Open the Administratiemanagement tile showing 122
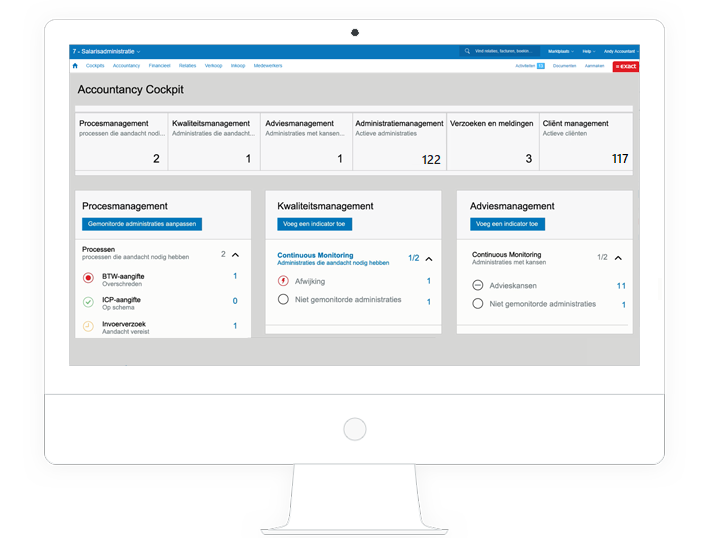Viewport: 708px width, 538px height. [399, 142]
